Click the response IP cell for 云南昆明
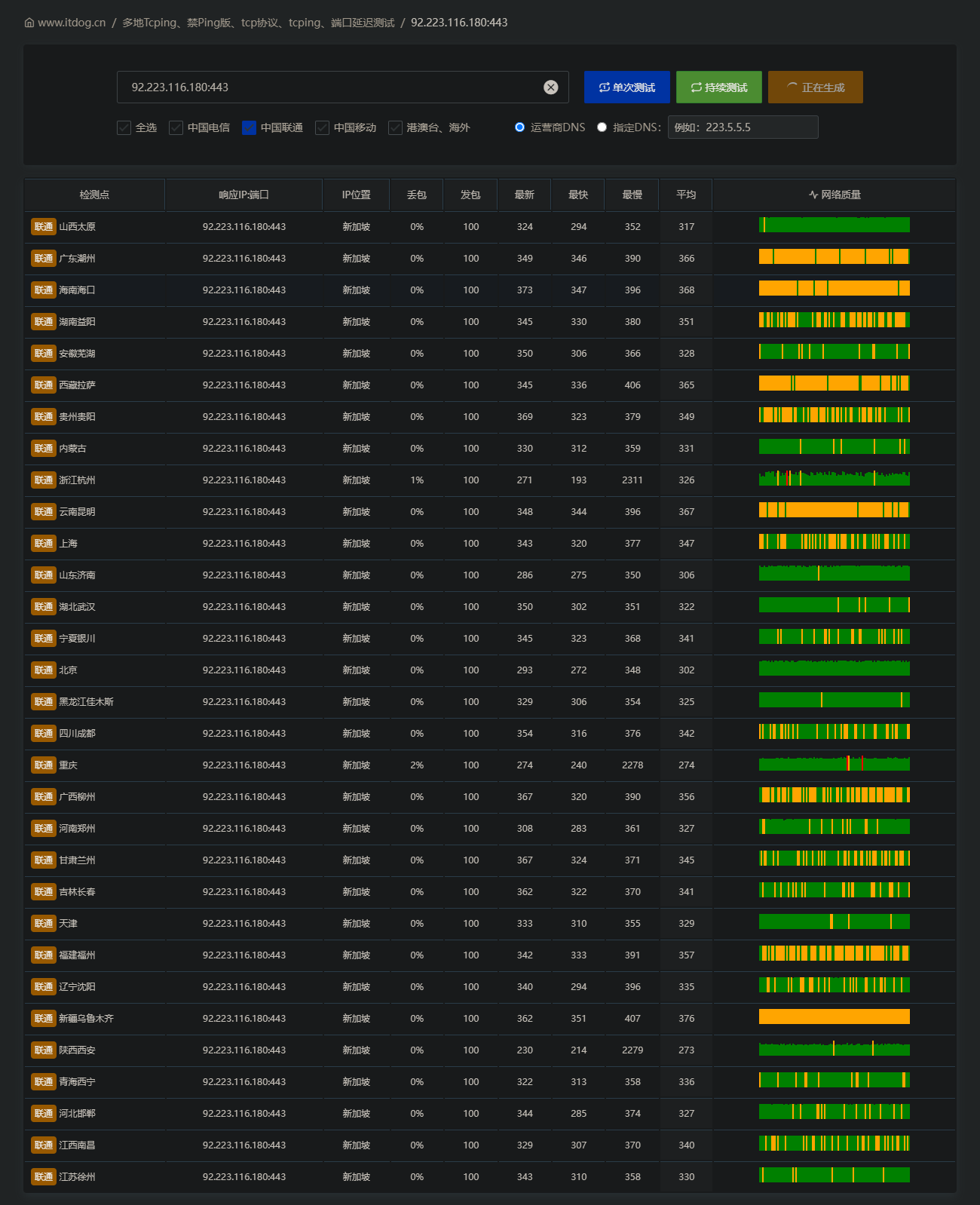Viewport: 980px width, 1205px height. (244, 512)
